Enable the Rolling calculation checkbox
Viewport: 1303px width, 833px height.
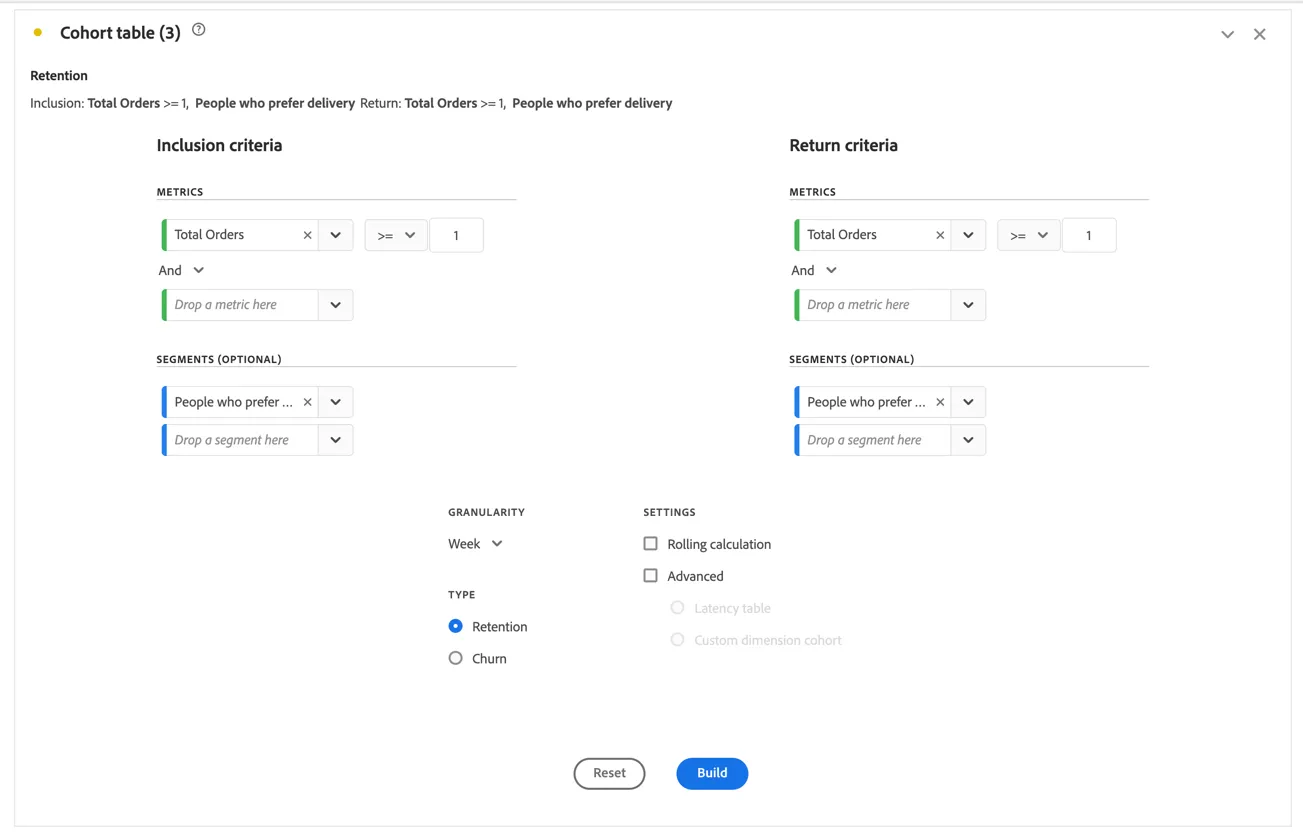pos(651,544)
